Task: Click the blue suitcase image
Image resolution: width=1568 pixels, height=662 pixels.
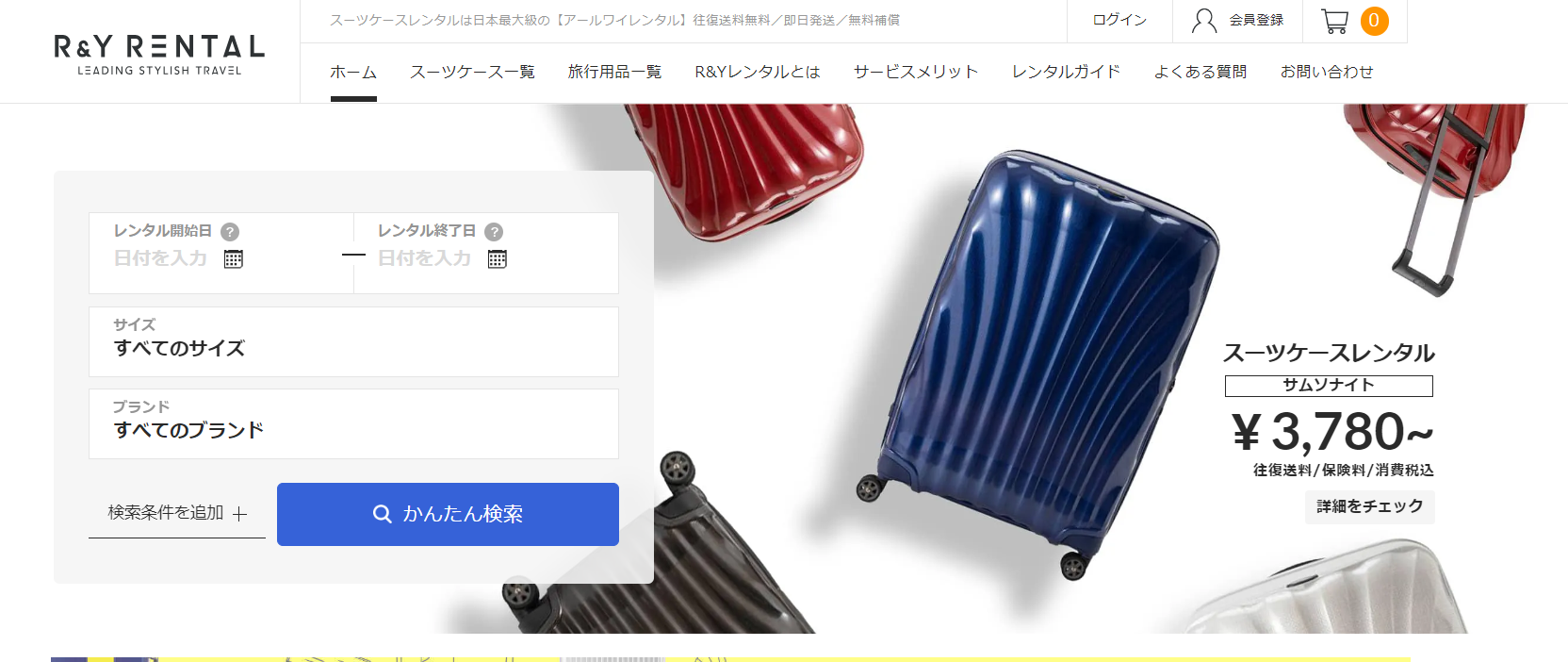Action: [1037, 363]
